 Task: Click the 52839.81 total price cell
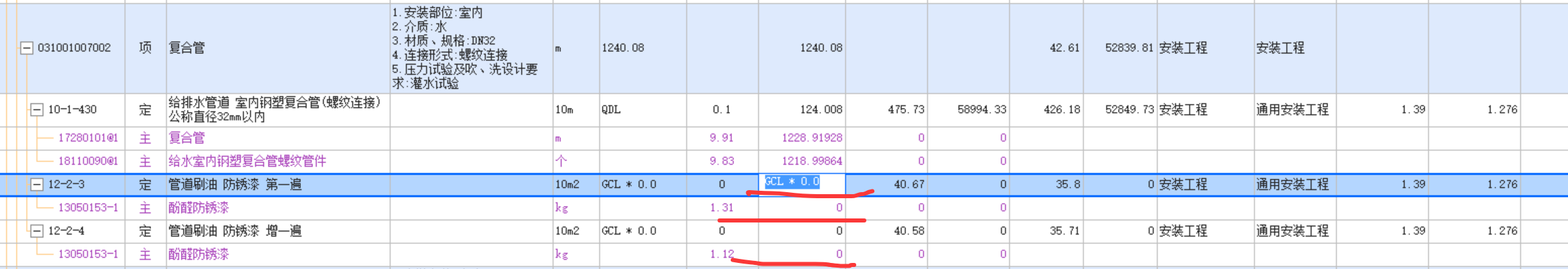tap(1120, 48)
